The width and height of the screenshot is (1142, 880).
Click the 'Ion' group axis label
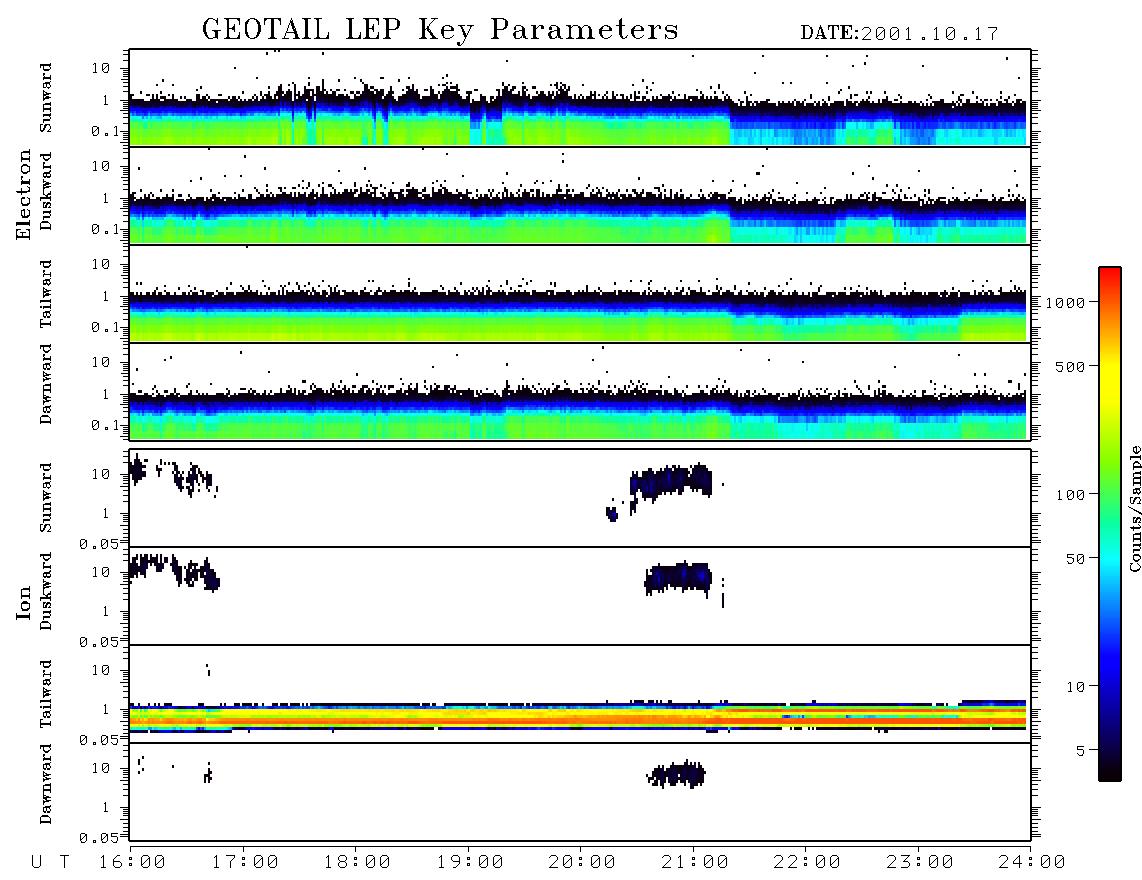click(23, 602)
